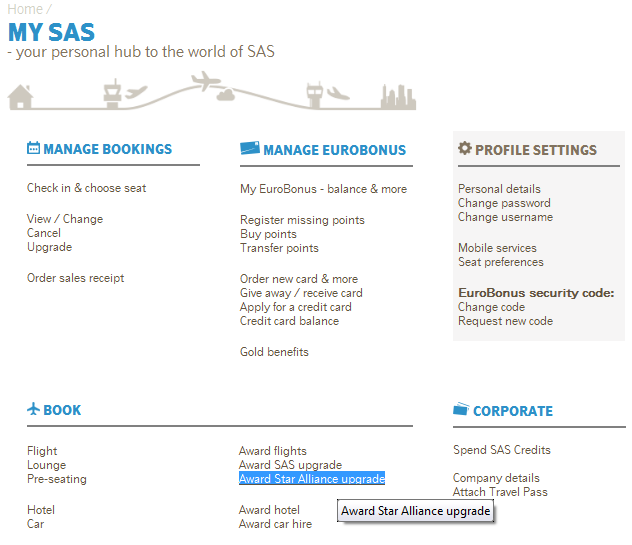Screen dimensions: 632x545
Task: Click the MY SAS page title
Action: 51,32
